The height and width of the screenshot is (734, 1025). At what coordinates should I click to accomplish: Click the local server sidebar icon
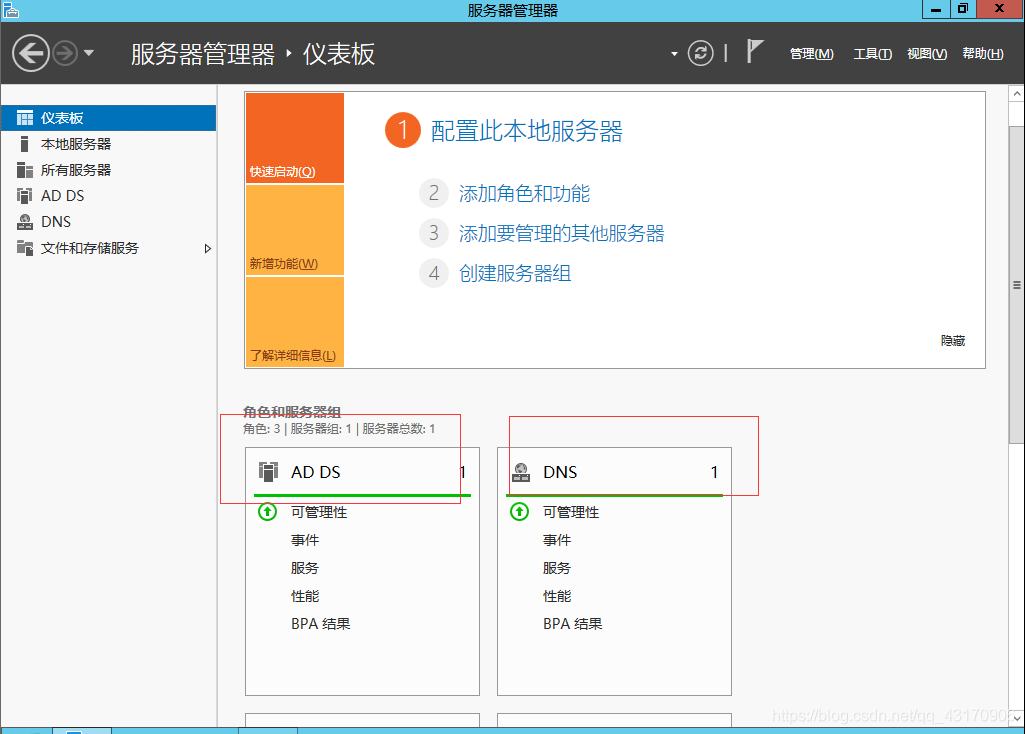pos(25,144)
